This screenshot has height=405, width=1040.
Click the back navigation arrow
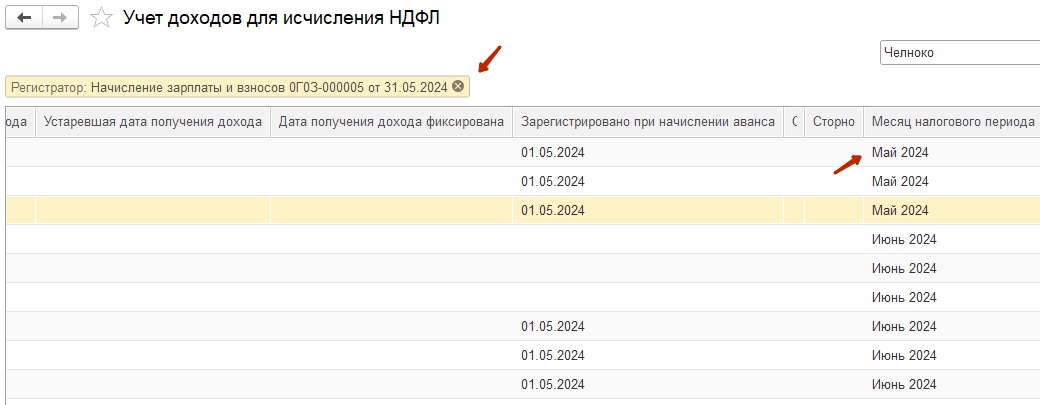[x=25, y=18]
